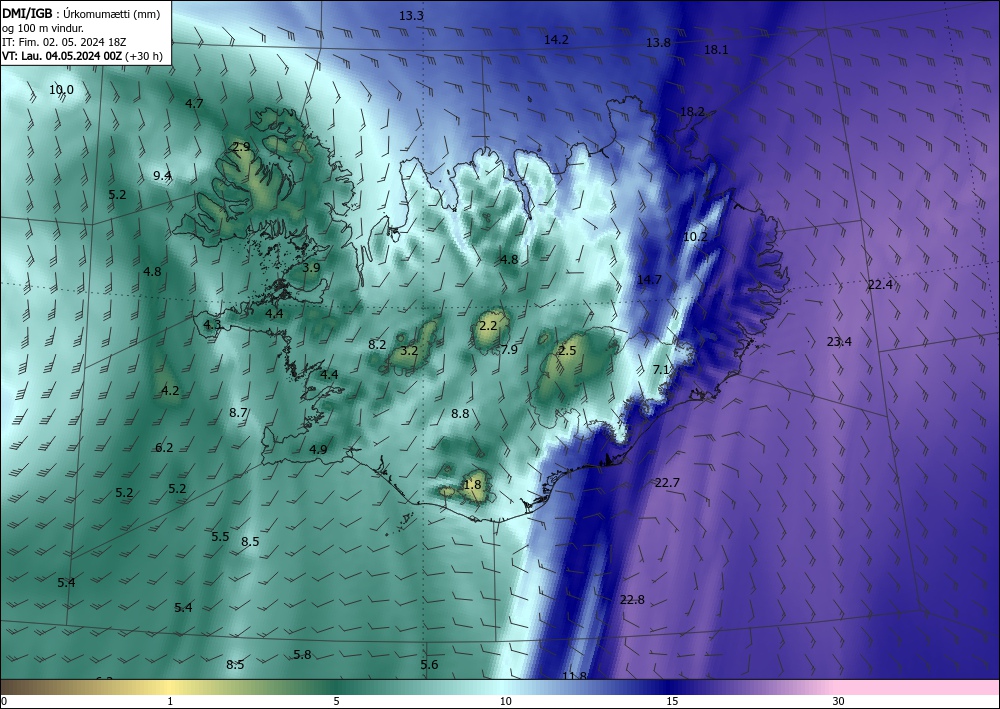
Task: Select the valid time "VT: Lau. 04.05.2024 00Z"
Action: [x=62, y=56]
